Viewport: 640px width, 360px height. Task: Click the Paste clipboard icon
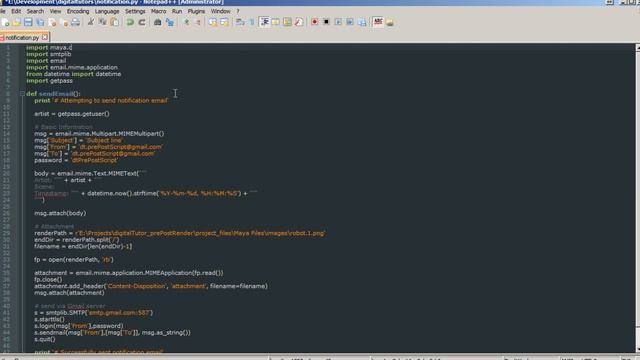click(x=114, y=22)
